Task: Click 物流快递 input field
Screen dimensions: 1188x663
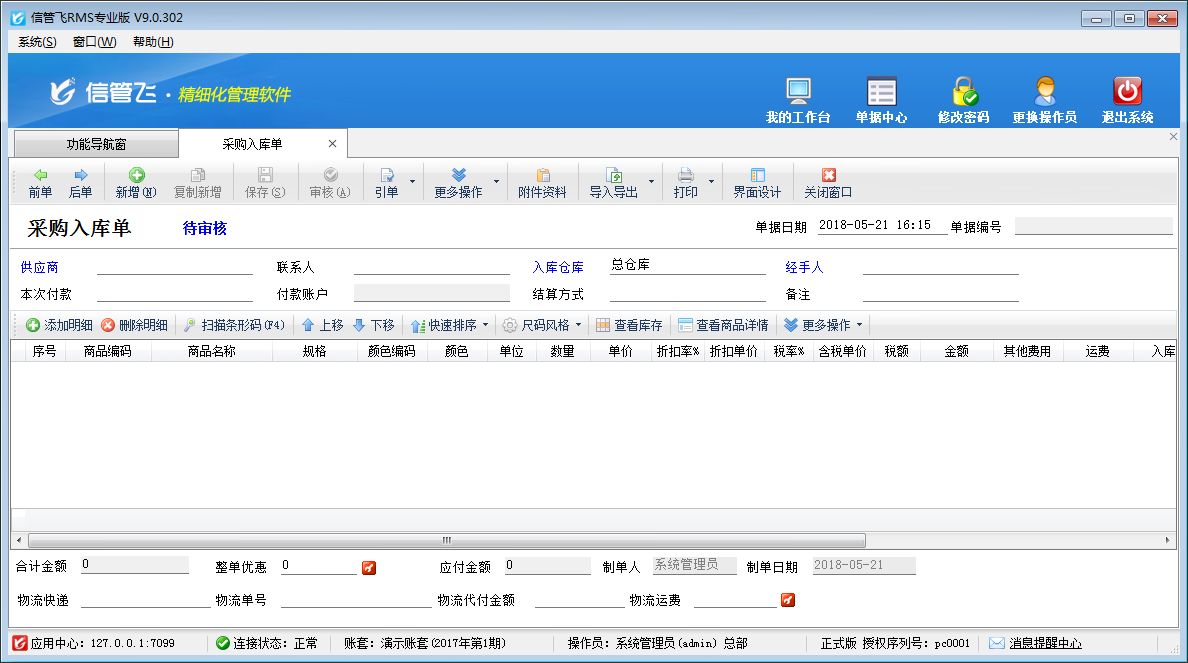Action: (145, 599)
